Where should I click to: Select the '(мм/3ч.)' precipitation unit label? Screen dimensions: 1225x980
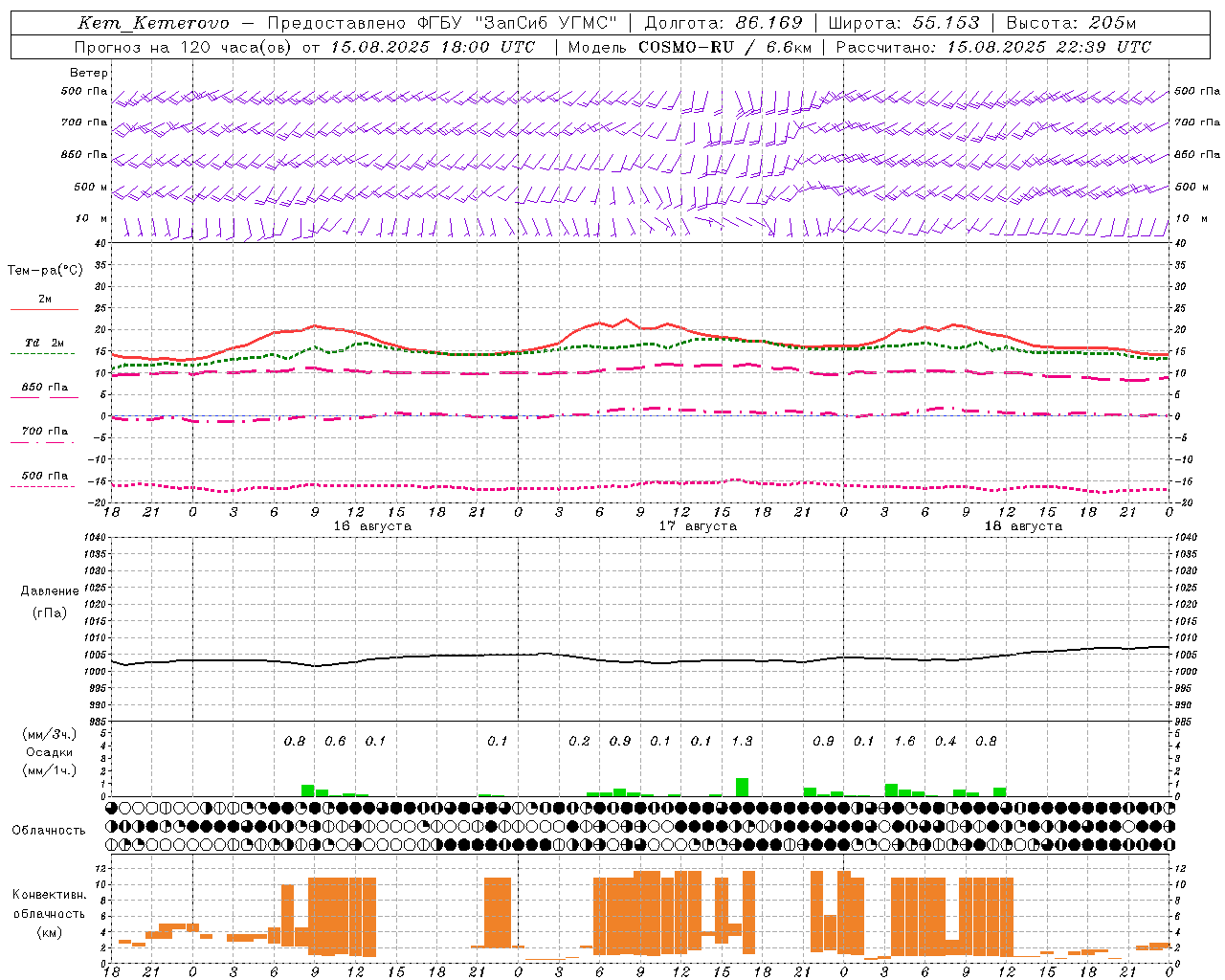[x=49, y=734]
